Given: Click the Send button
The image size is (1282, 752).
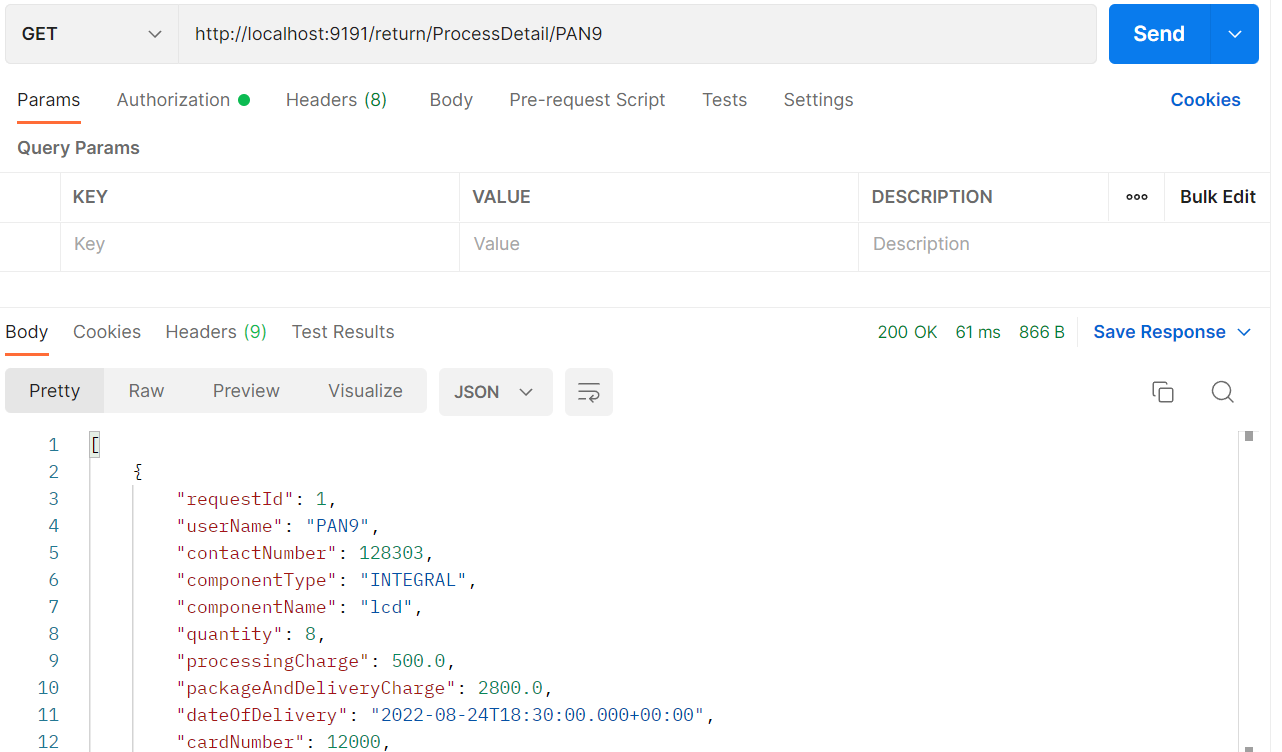Looking at the screenshot, I should point(1157,33).
